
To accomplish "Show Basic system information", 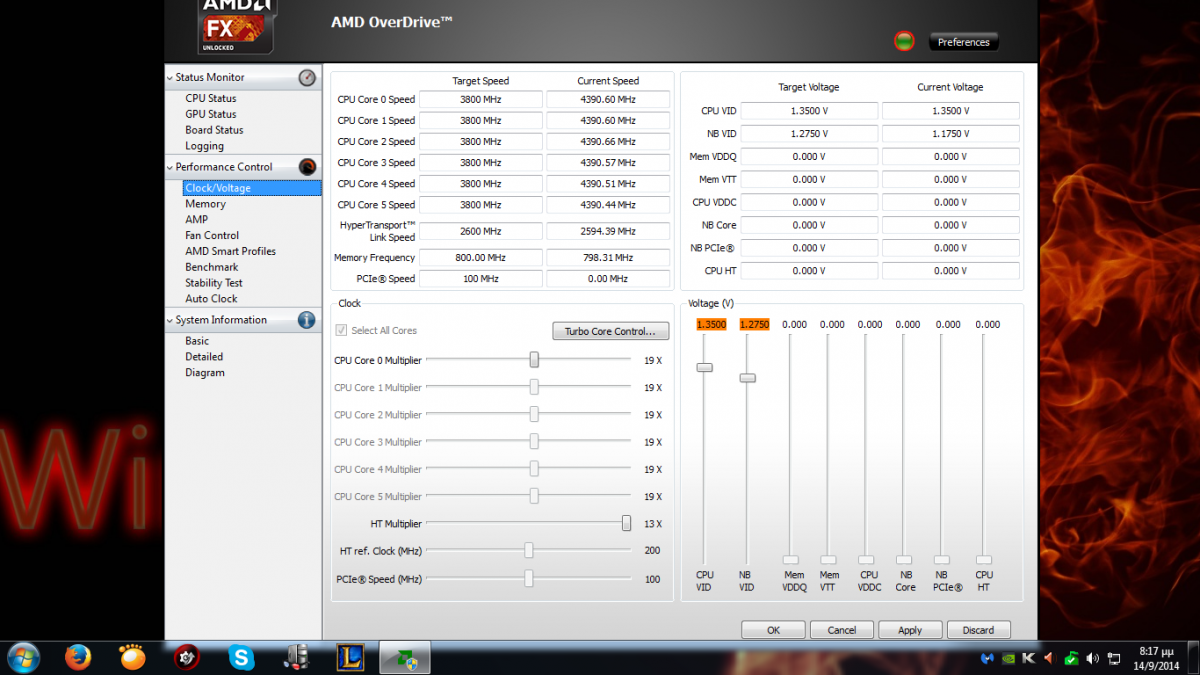I will pos(197,341).
